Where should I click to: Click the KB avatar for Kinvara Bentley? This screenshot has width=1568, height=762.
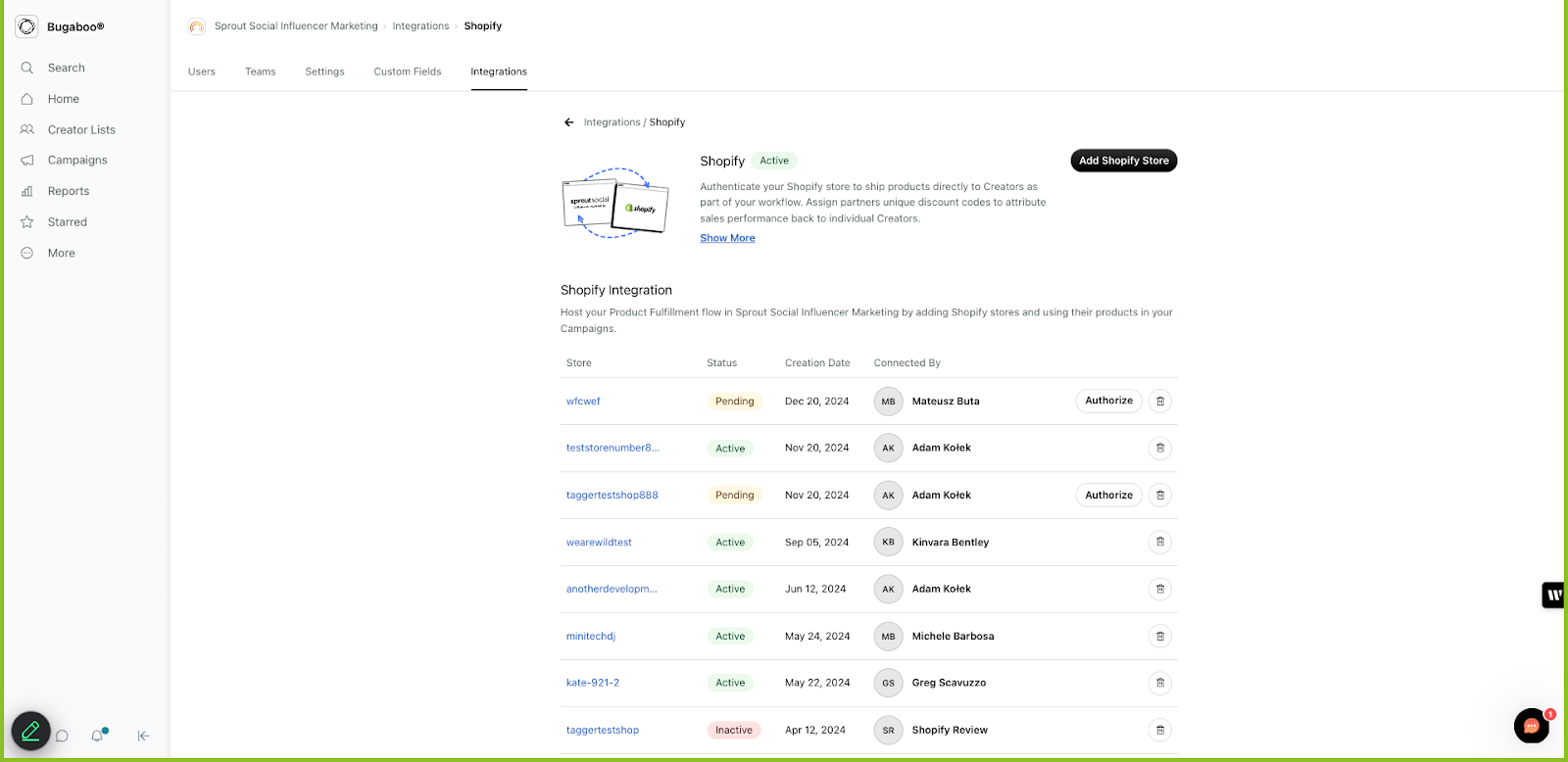(888, 543)
